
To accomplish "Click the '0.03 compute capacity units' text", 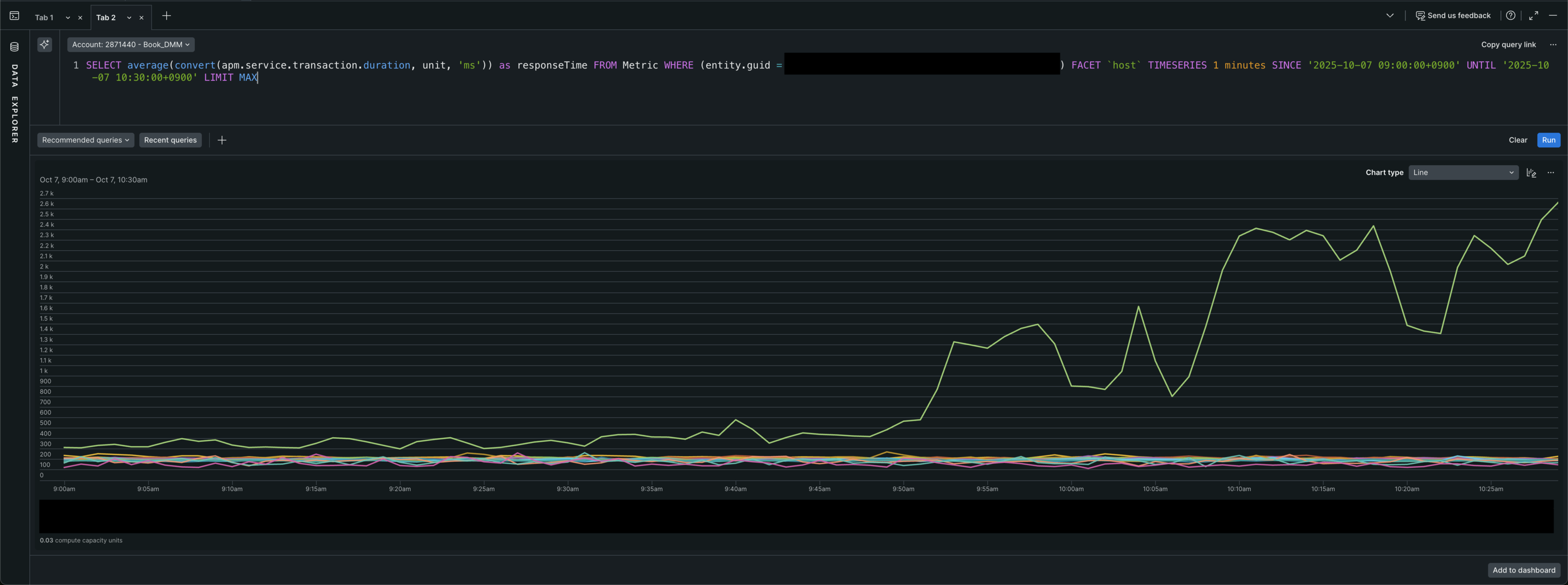I will [81, 540].
